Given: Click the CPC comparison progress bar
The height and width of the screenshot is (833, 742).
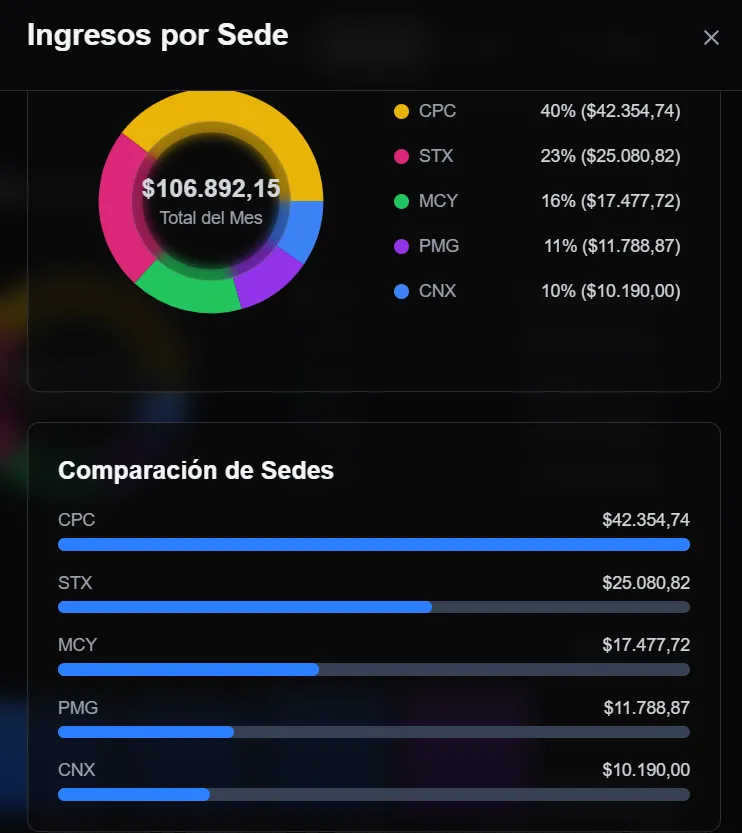Looking at the screenshot, I should pos(374,545).
